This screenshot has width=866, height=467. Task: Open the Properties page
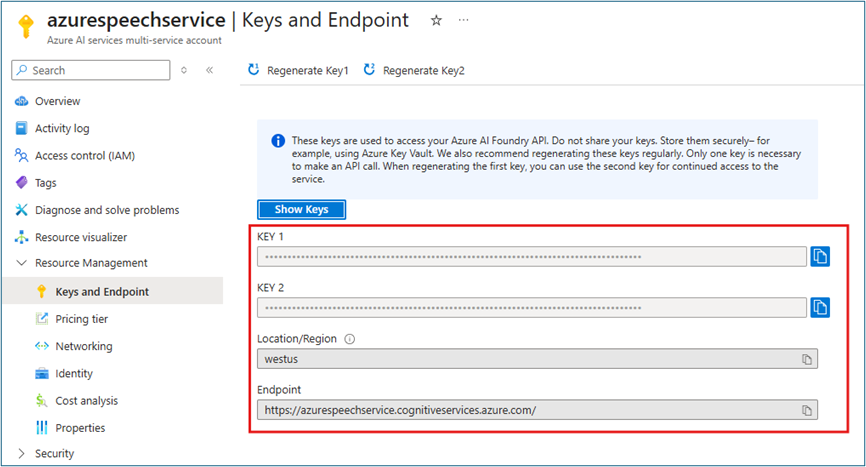80,428
